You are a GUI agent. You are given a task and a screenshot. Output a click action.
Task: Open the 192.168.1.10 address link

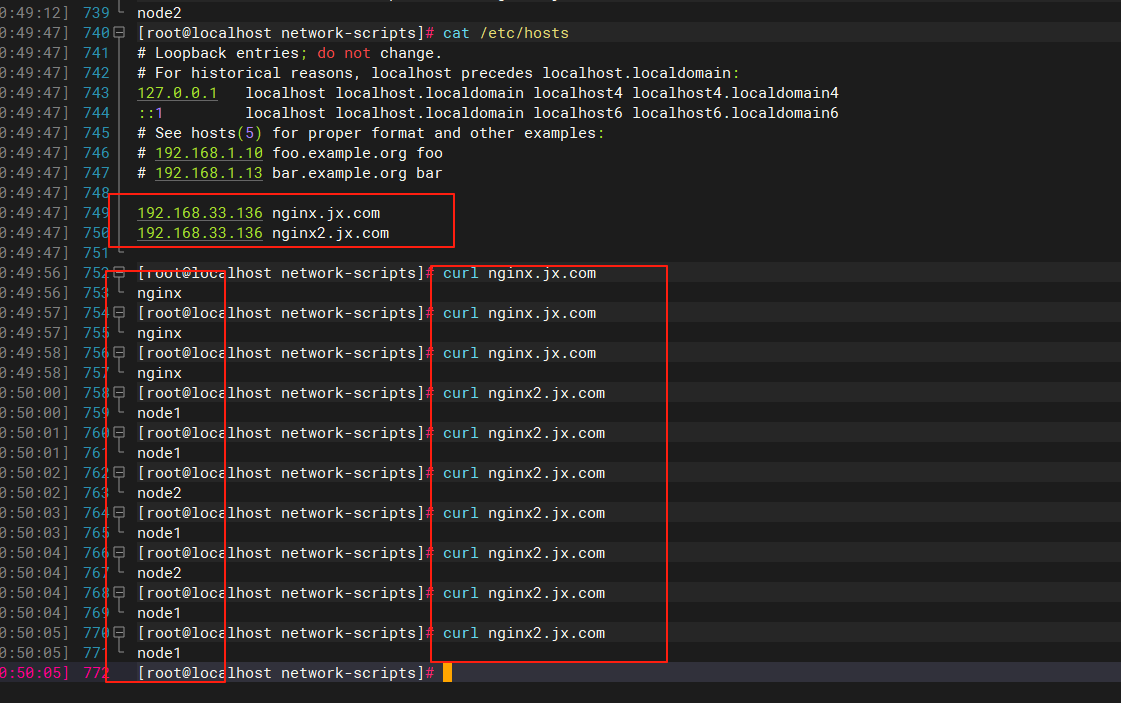click(209, 153)
